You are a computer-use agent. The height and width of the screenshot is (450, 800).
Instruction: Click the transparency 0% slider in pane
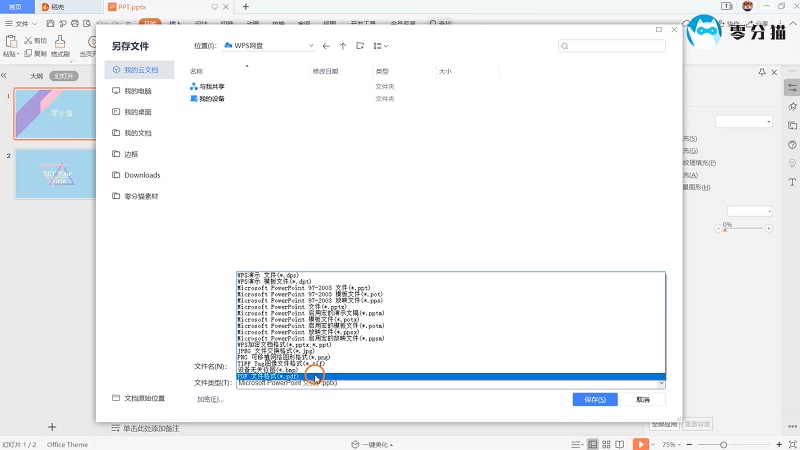(743, 228)
